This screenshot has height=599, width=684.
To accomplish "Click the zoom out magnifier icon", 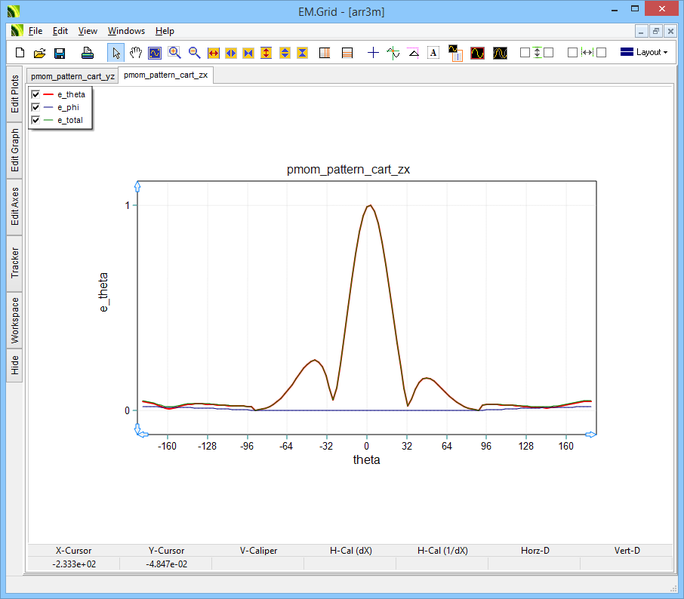I will click(194, 52).
